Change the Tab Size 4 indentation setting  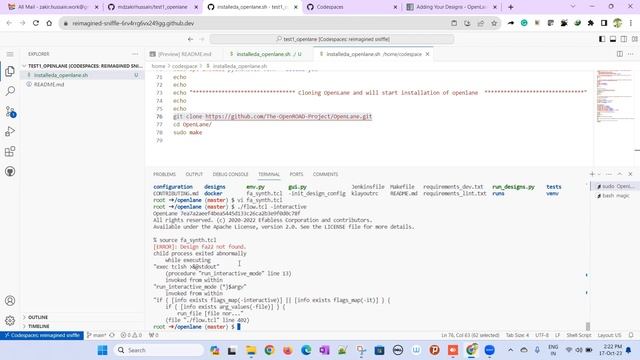(x=517, y=335)
